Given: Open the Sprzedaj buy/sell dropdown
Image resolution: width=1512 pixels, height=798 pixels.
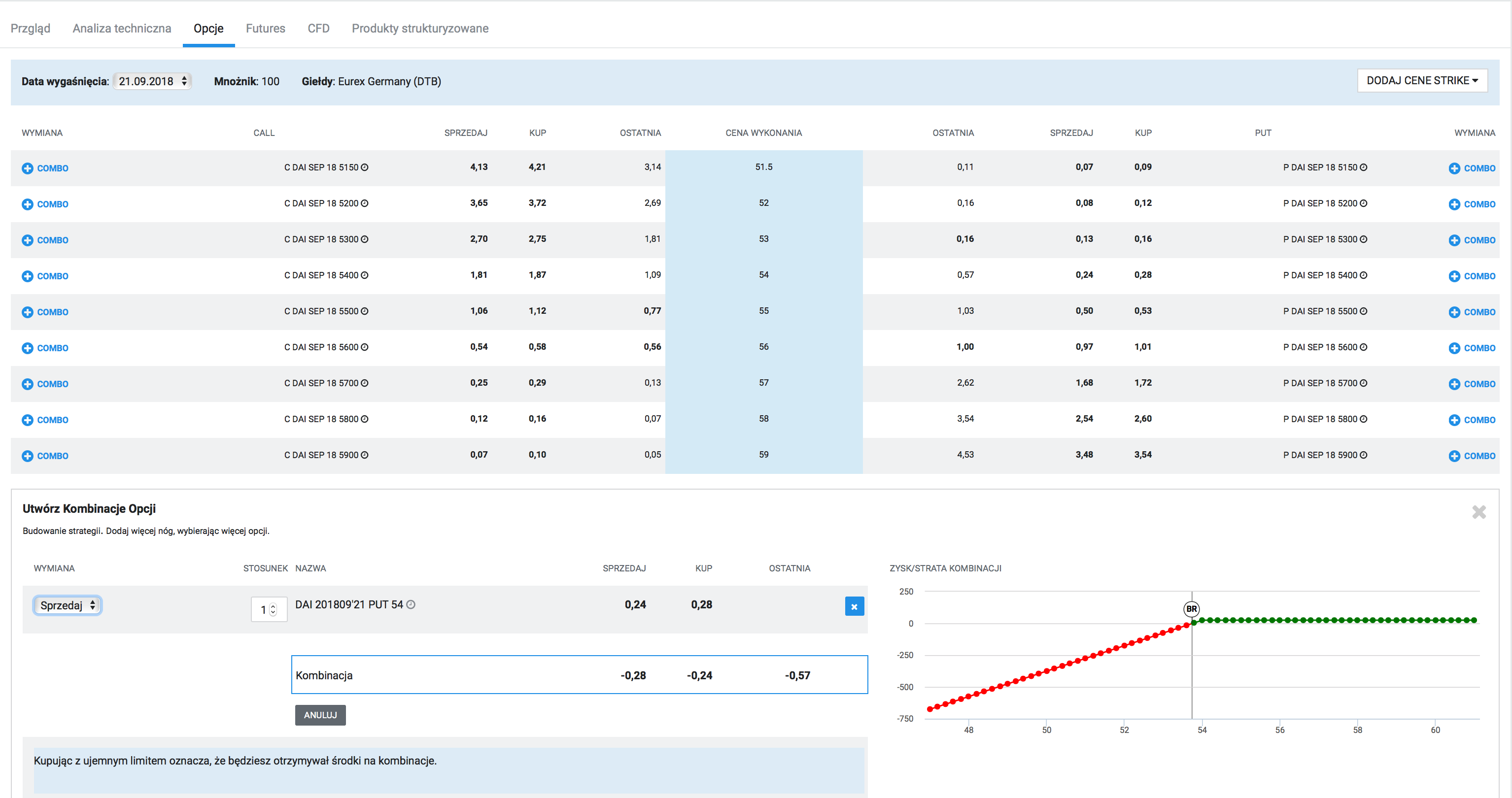Looking at the screenshot, I should click(x=68, y=605).
